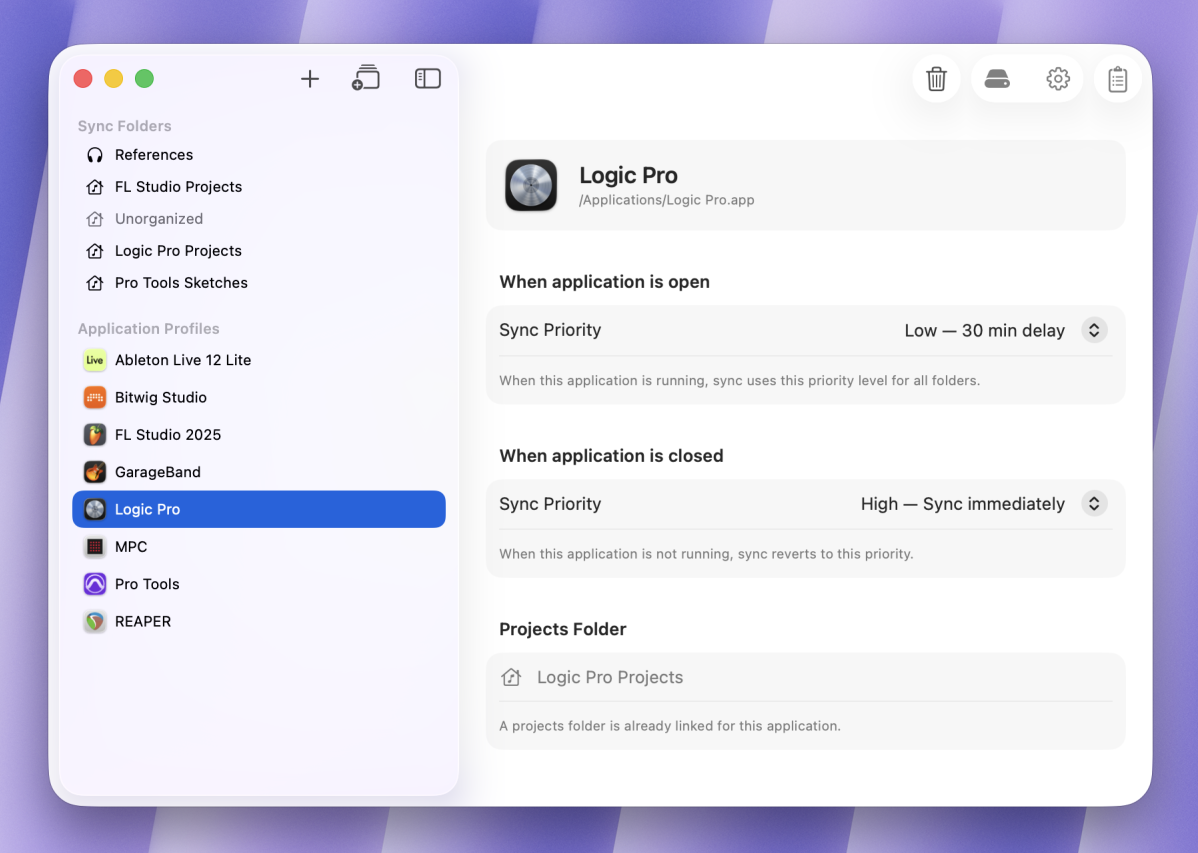
Task: Toggle the sidebar visibility icon
Action: (x=428, y=79)
